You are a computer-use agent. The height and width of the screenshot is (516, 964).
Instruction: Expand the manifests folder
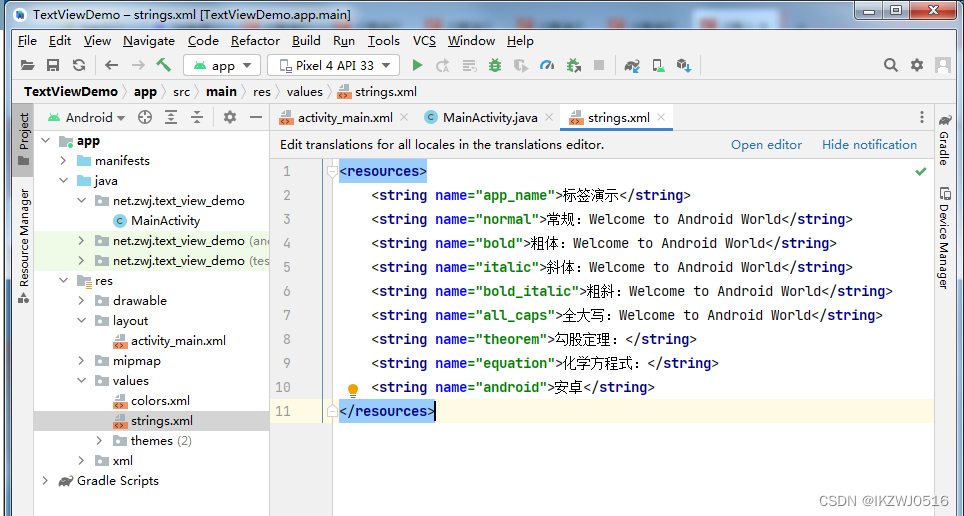pyautogui.click(x=63, y=161)
